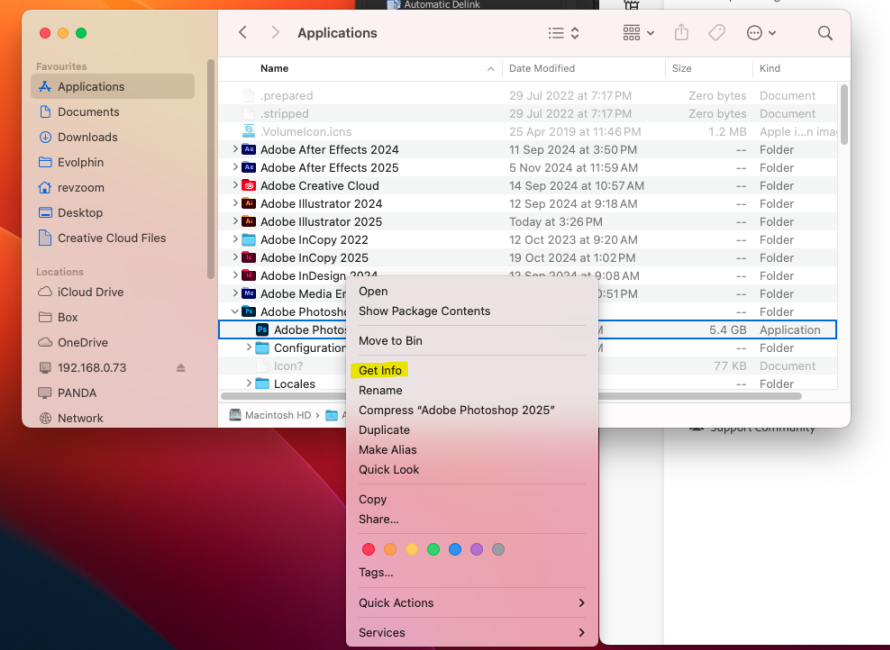
Task: Open iCloud Drive in the sidebar
Action: coord(90,292)
